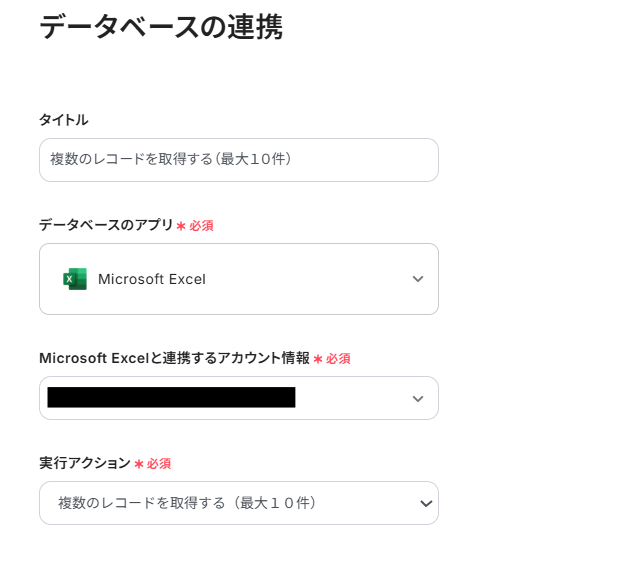This screenshot has width=637, height=574.
Task: Click the Microsoft Excel app icon
Action: (75, 279)
